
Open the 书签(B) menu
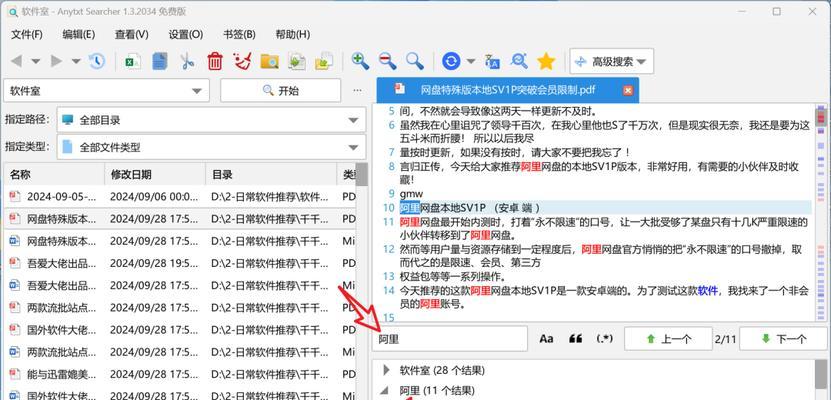[239, 34]
